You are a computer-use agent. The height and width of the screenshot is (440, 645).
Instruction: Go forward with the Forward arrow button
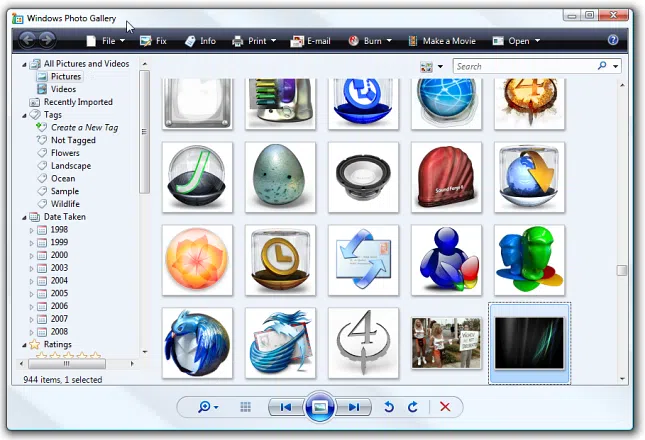click(47, 40)
